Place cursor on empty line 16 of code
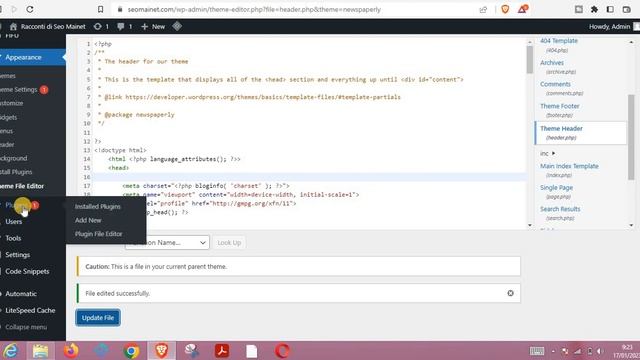 (x=309, y=177)
